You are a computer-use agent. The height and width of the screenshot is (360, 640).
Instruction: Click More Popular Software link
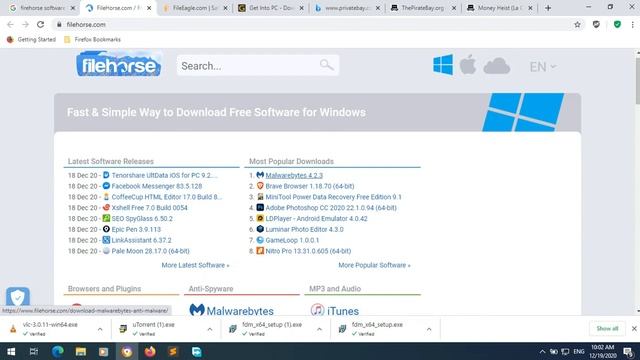coord(374,265)
